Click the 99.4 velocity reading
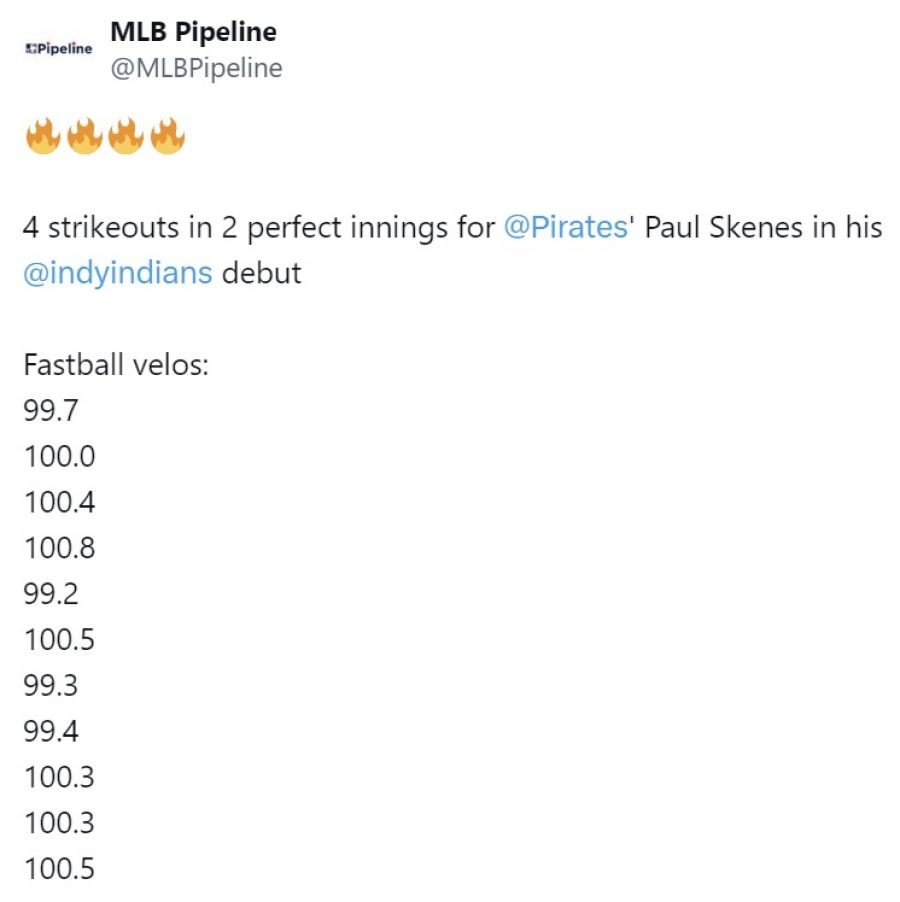900x902 pixels. pyautogui.click(x=51, y=732)
